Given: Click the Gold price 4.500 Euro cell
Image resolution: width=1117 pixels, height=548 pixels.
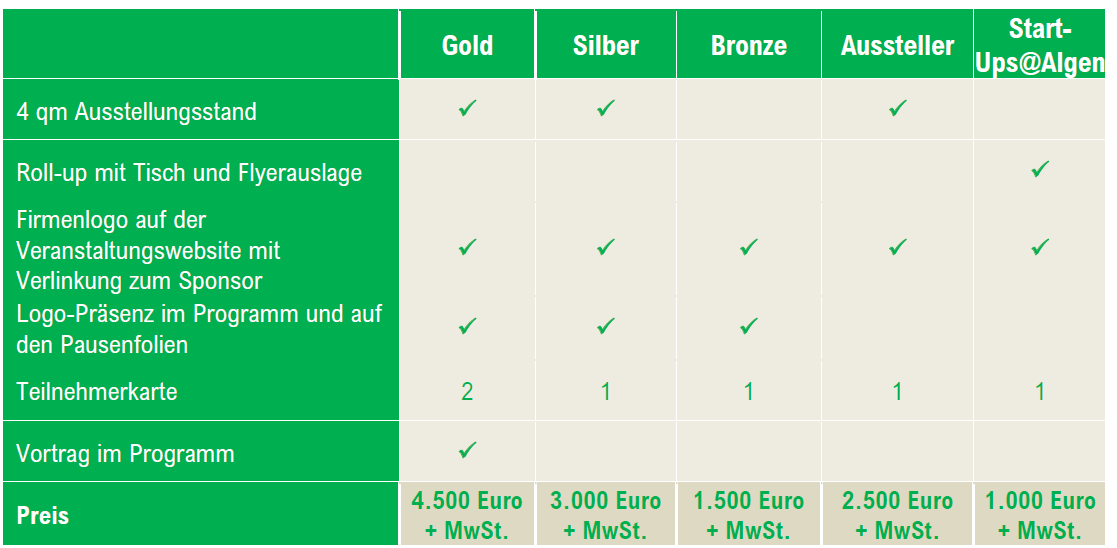Looking at the screenshot, I should pyautogui.click(x=467, y=514).
